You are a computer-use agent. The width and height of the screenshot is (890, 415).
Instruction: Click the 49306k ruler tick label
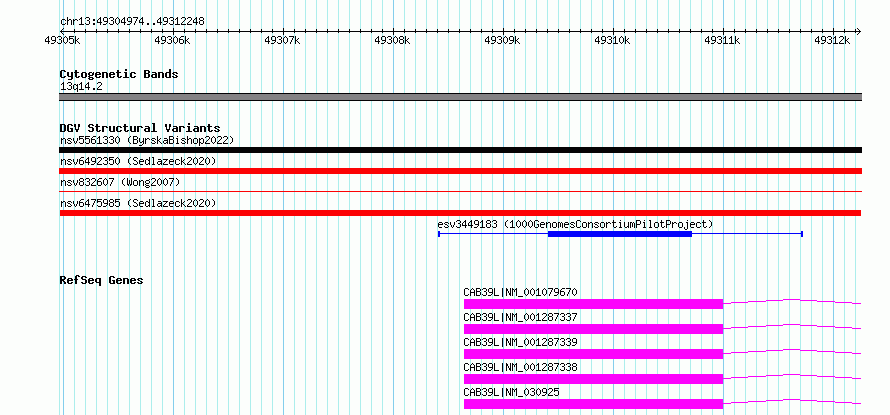173,41
